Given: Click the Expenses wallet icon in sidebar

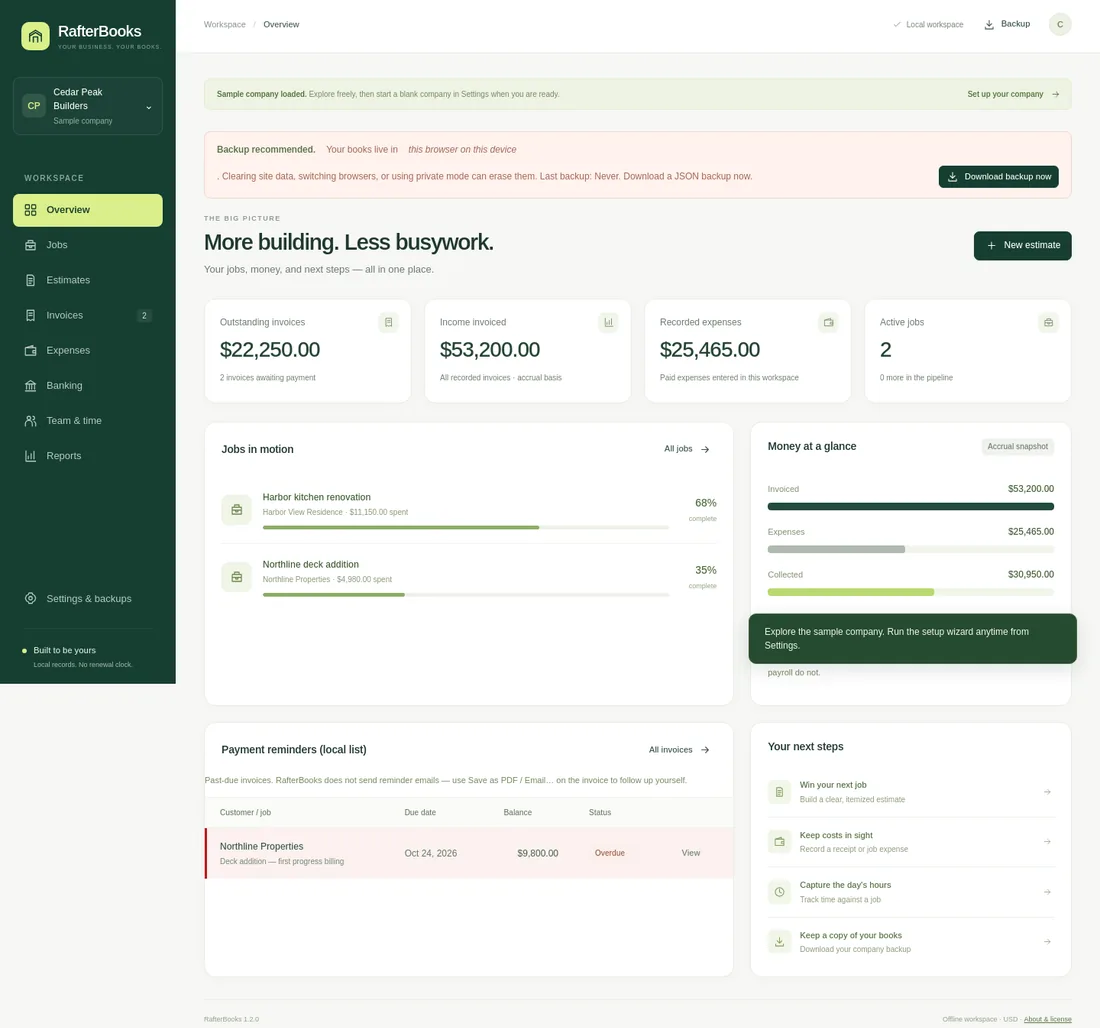Looking at the screenshot, I should click(30, 350).
